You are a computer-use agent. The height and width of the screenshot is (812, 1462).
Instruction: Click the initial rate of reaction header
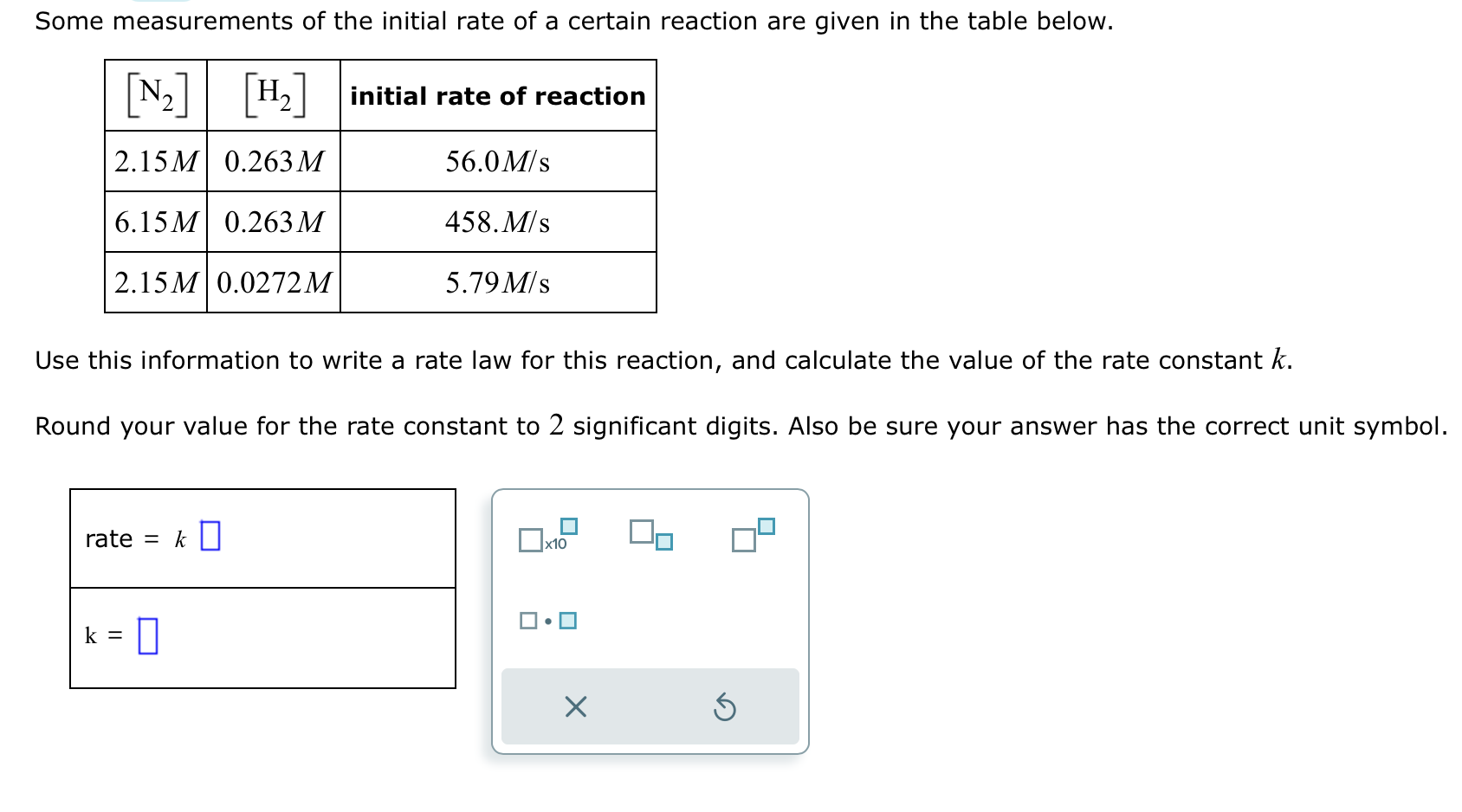tap(497, 96)
